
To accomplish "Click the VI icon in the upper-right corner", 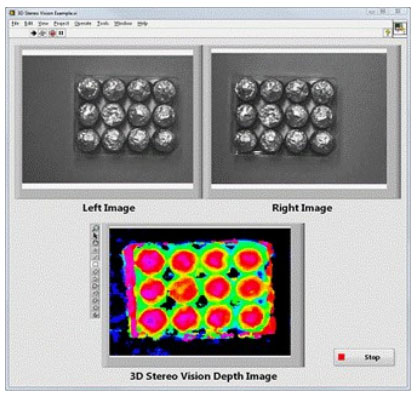I will pos(400,28).
